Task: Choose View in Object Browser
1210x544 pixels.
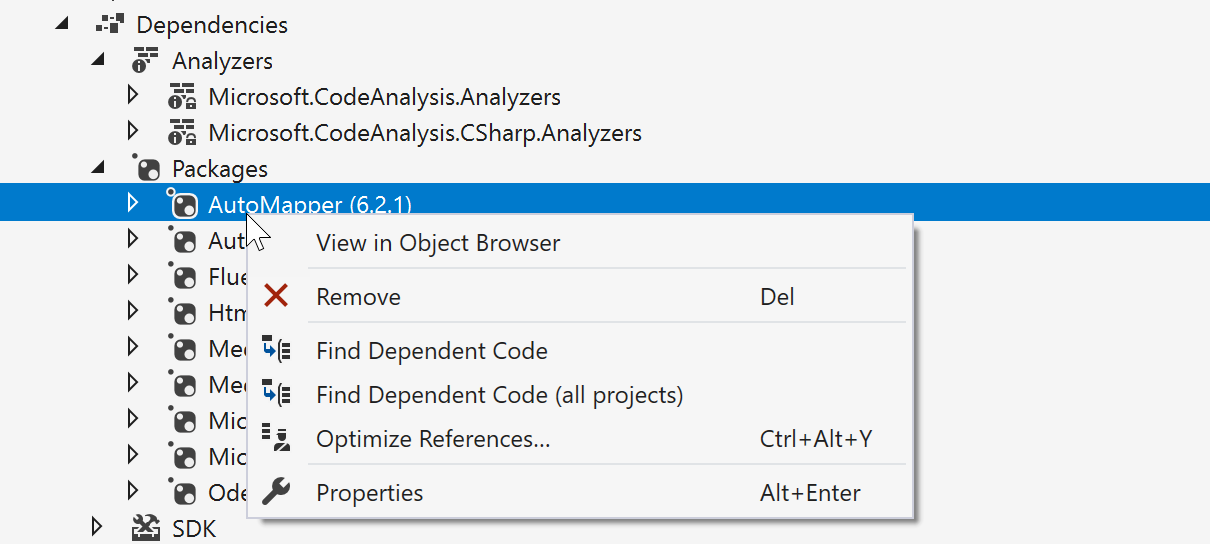Action: (438, 243)
